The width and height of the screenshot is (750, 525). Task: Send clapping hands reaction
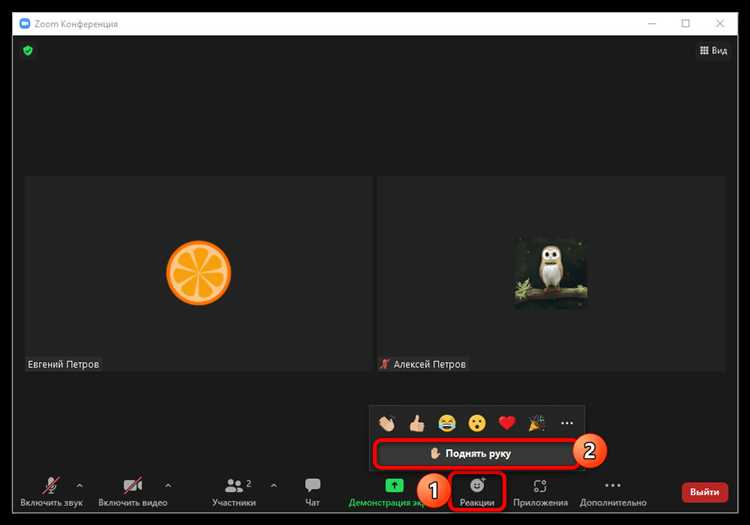[387, 423]
